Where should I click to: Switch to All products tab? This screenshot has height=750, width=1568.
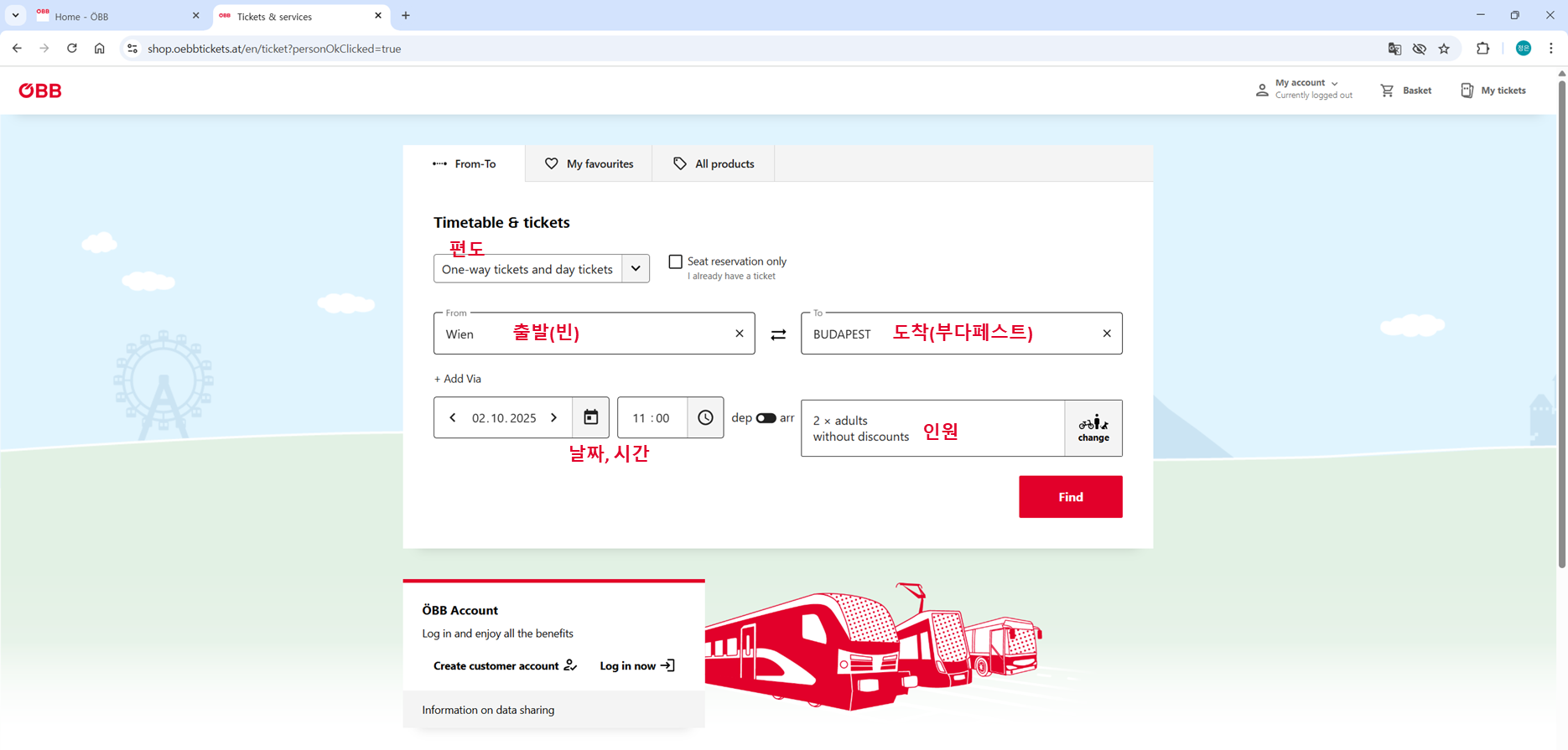click(714, 163)
